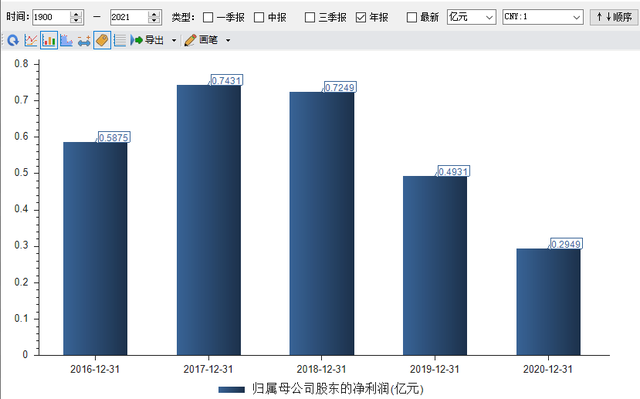
Task: Click the 2019-12-31 axis label
Action: click(x=435, y=369)
